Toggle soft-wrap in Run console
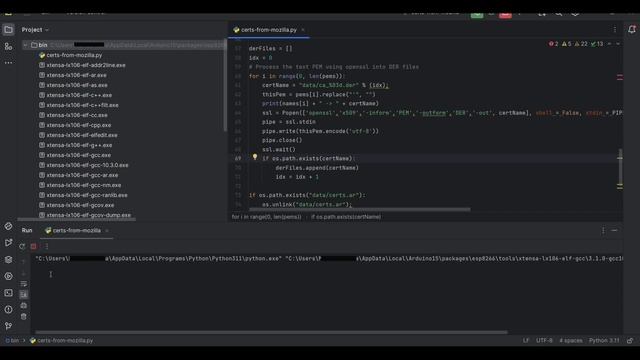 click(24, 284)
